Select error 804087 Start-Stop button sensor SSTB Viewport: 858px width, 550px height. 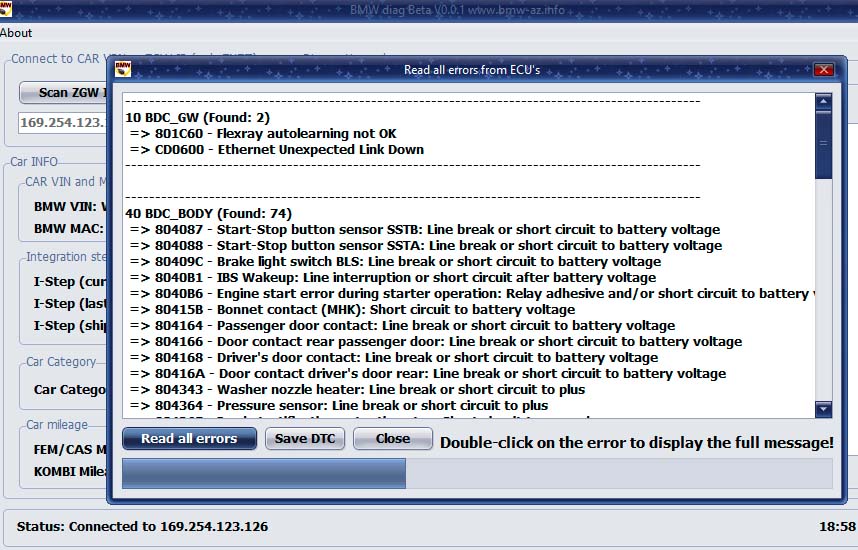click(x=425, y=229)
